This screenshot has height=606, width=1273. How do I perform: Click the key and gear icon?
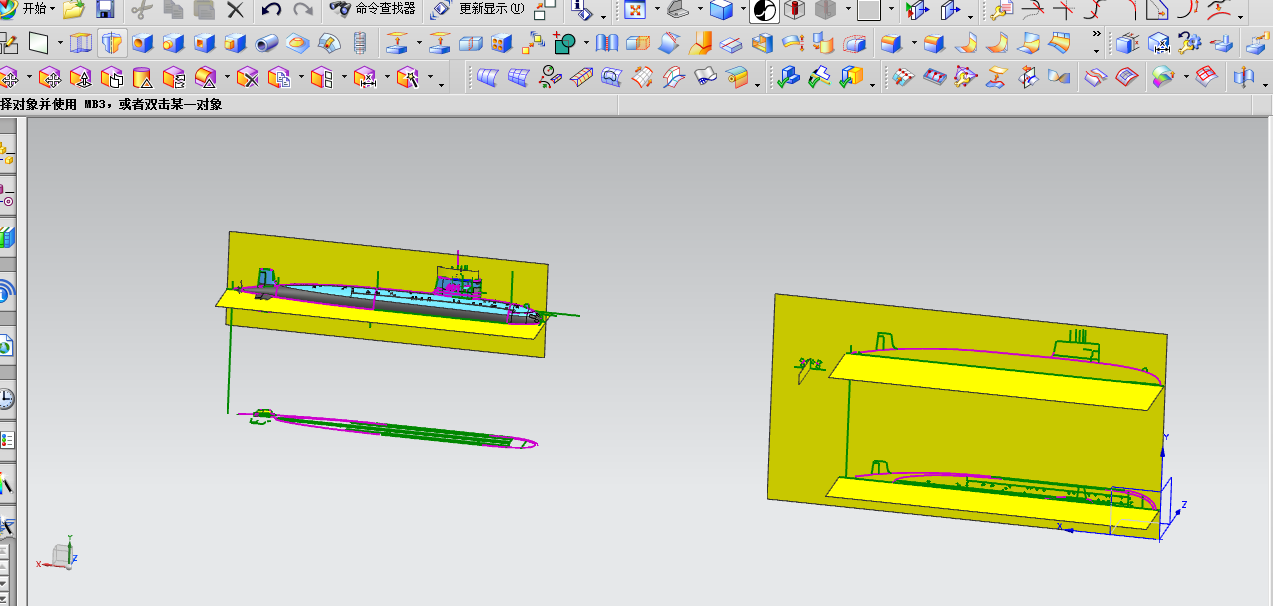coord(1189,44)
